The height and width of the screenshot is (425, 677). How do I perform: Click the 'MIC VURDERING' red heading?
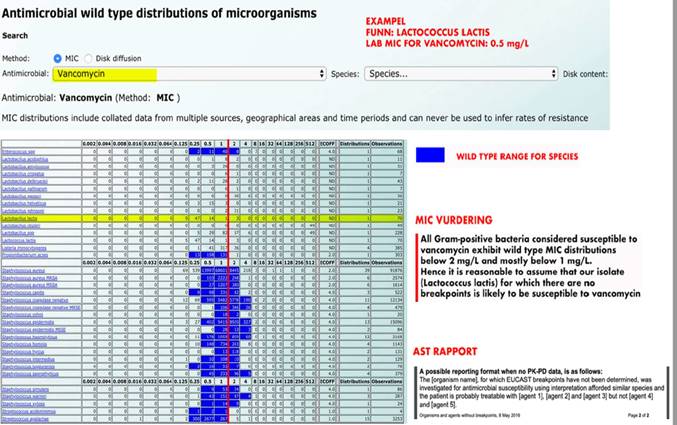coord(454,220)
